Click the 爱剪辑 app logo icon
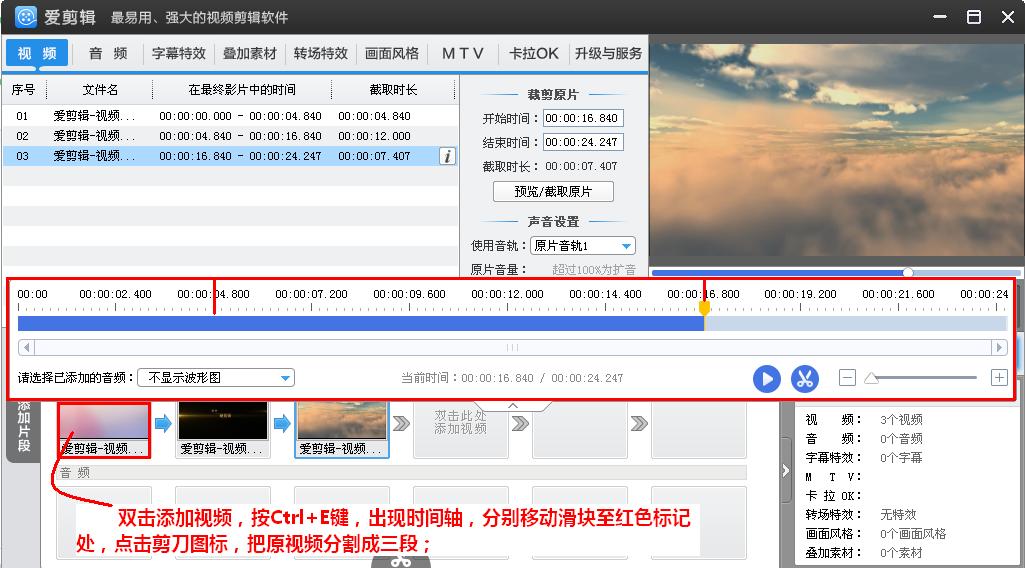 [25, 17]
